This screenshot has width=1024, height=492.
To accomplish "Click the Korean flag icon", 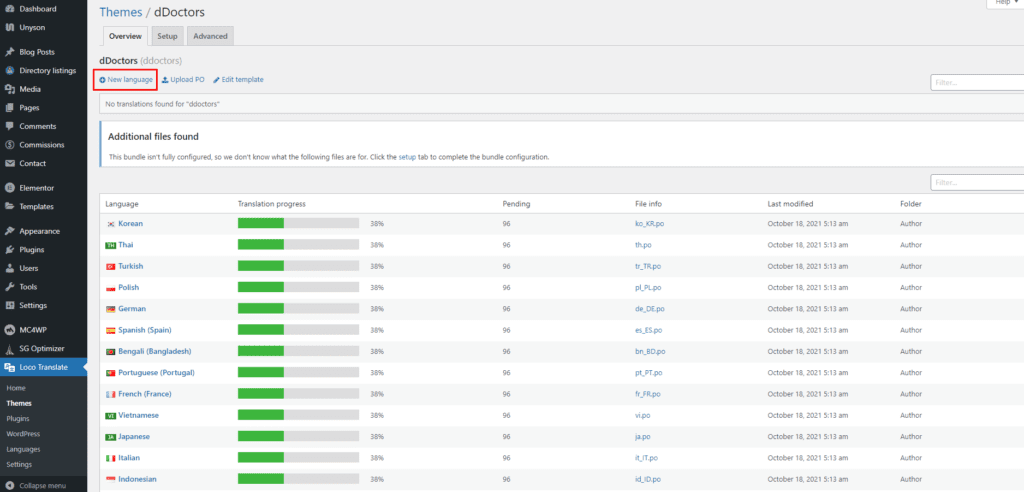I will coord(110,224).
